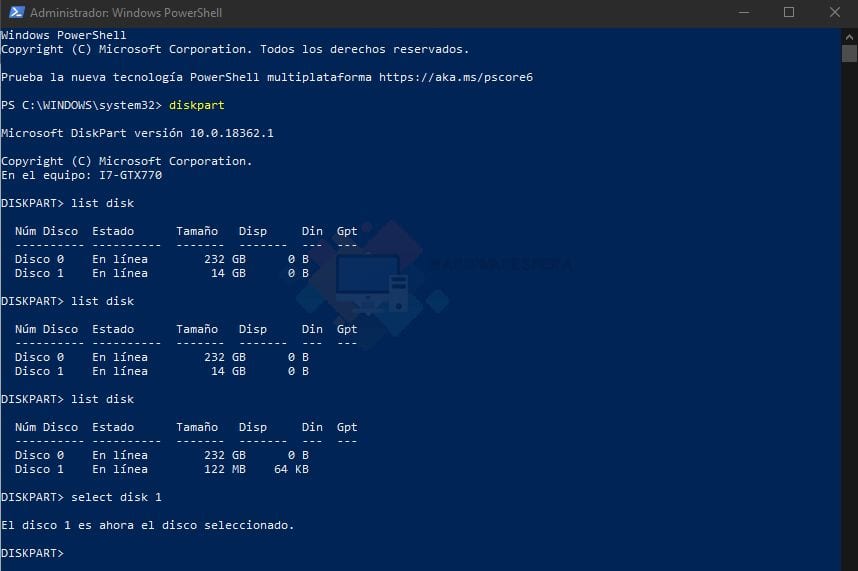Click the window title 'Administrador: Windows PowerShell'
The image size is (858, 571).
pos(126,13)
